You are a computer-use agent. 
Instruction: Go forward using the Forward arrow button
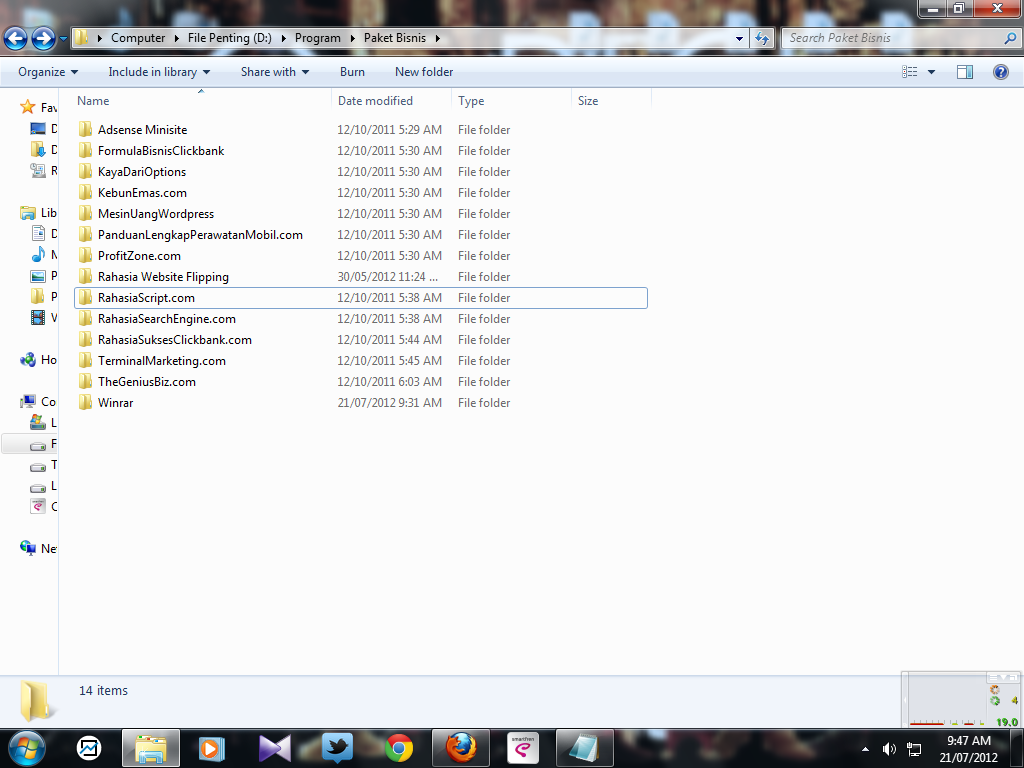tap(44, 39)
